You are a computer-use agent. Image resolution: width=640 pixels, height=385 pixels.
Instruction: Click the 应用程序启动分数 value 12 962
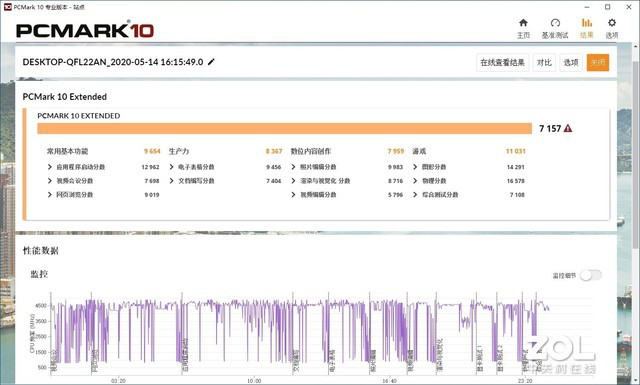coord(150,167)
